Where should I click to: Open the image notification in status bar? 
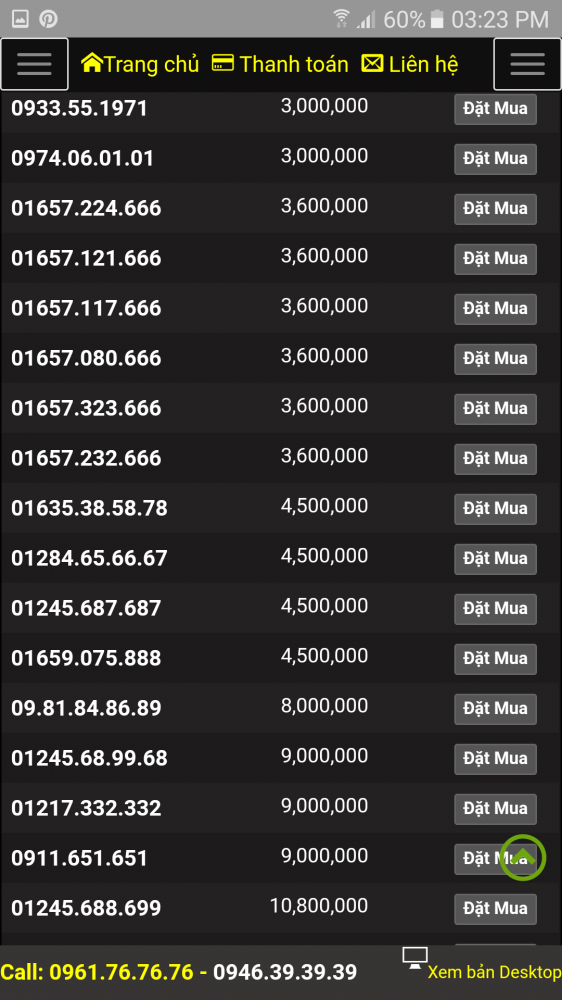click(x=20, y=19)
